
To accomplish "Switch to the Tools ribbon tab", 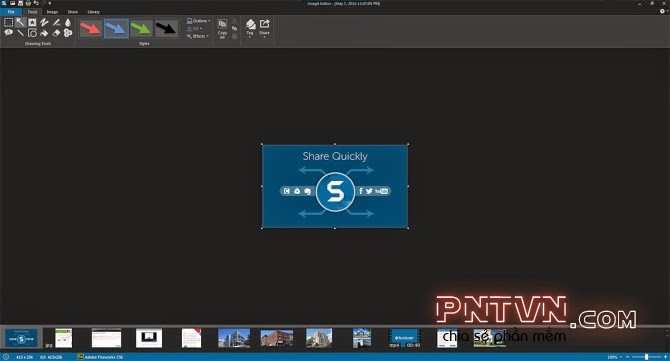I will (x=32, y=12).
